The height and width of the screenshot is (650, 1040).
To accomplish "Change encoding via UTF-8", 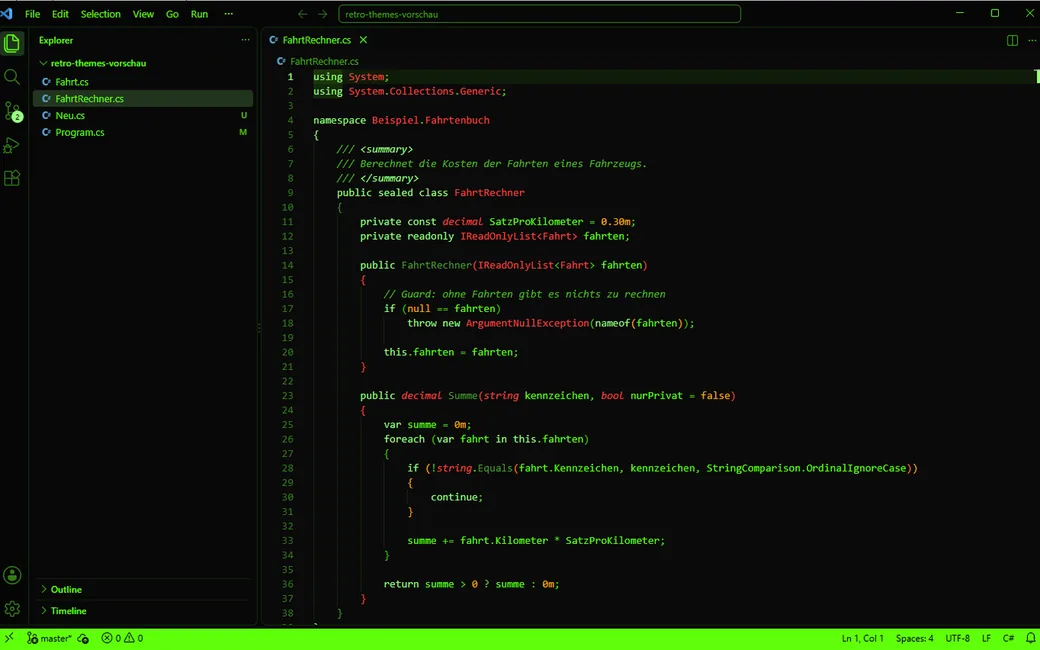I will coord(958,638).
